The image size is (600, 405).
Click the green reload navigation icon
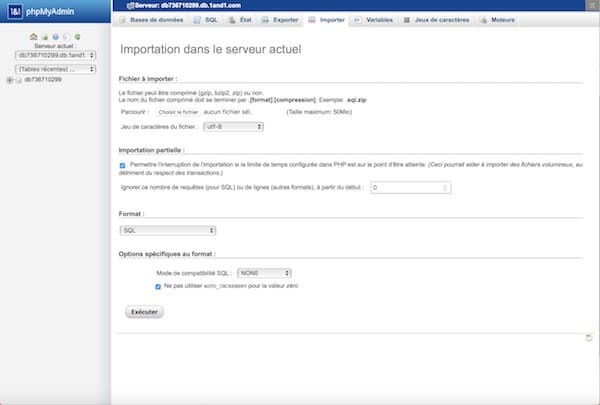pos(78,37)
